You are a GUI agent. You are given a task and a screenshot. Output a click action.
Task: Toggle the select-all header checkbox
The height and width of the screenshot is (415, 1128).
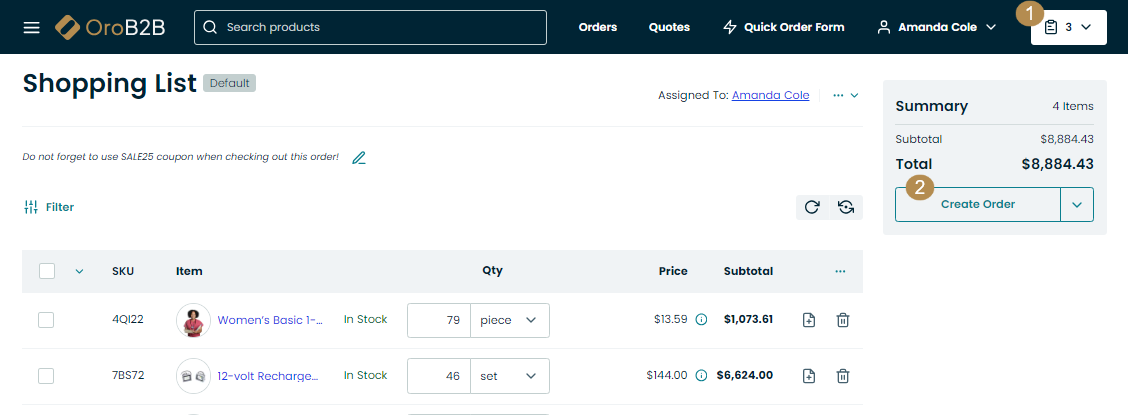[47, 270]
